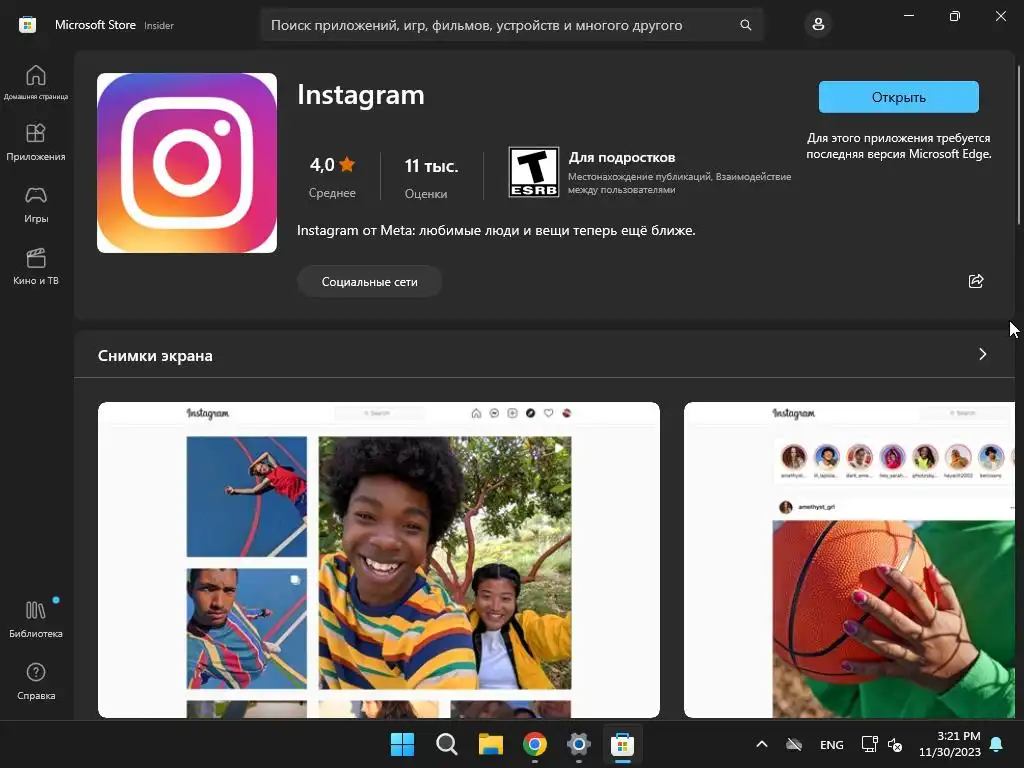
Task: Open the Movies and TV section
Action: 36,266
